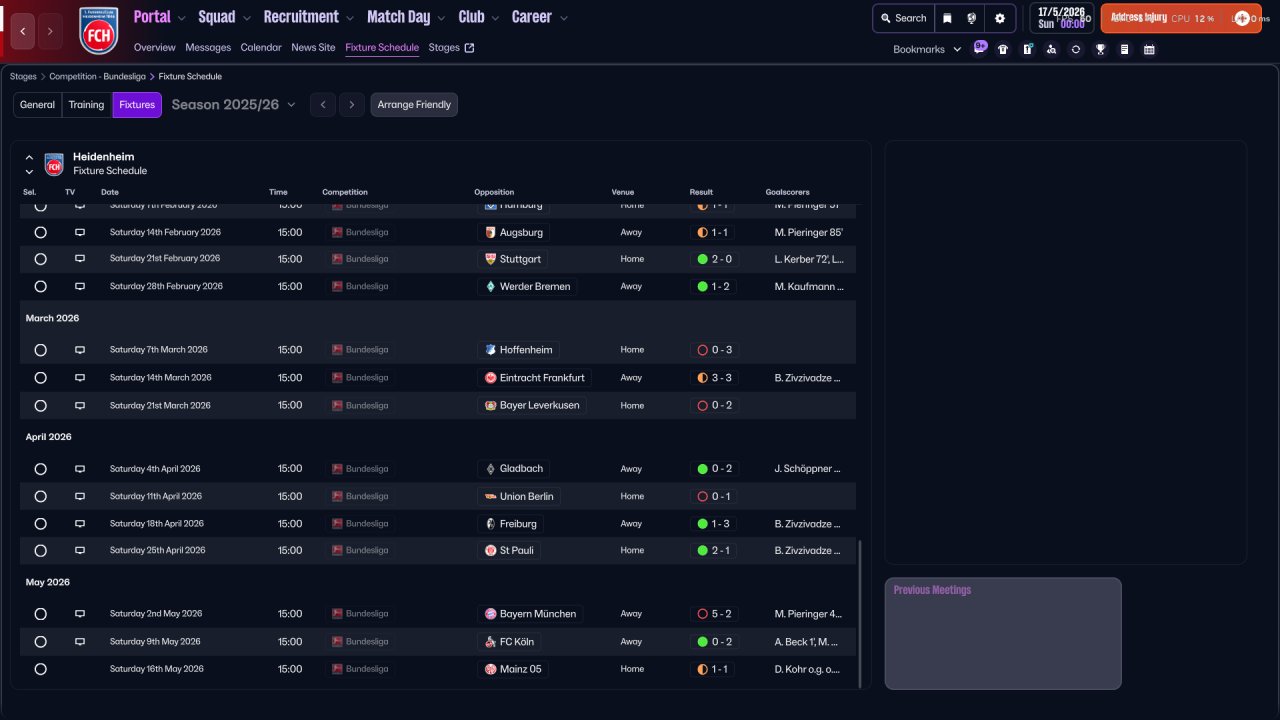Click the TV icon for Augsburg fixture
This screenshot has width=1280, height=720.
[x=80, y=232]
